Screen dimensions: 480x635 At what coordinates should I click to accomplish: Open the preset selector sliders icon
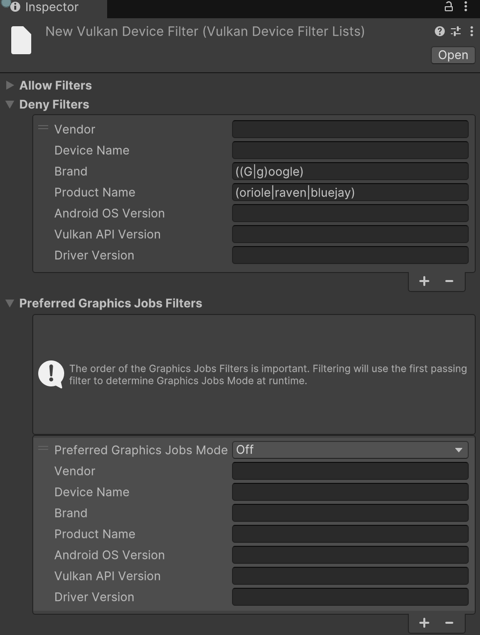coord(456,31)
